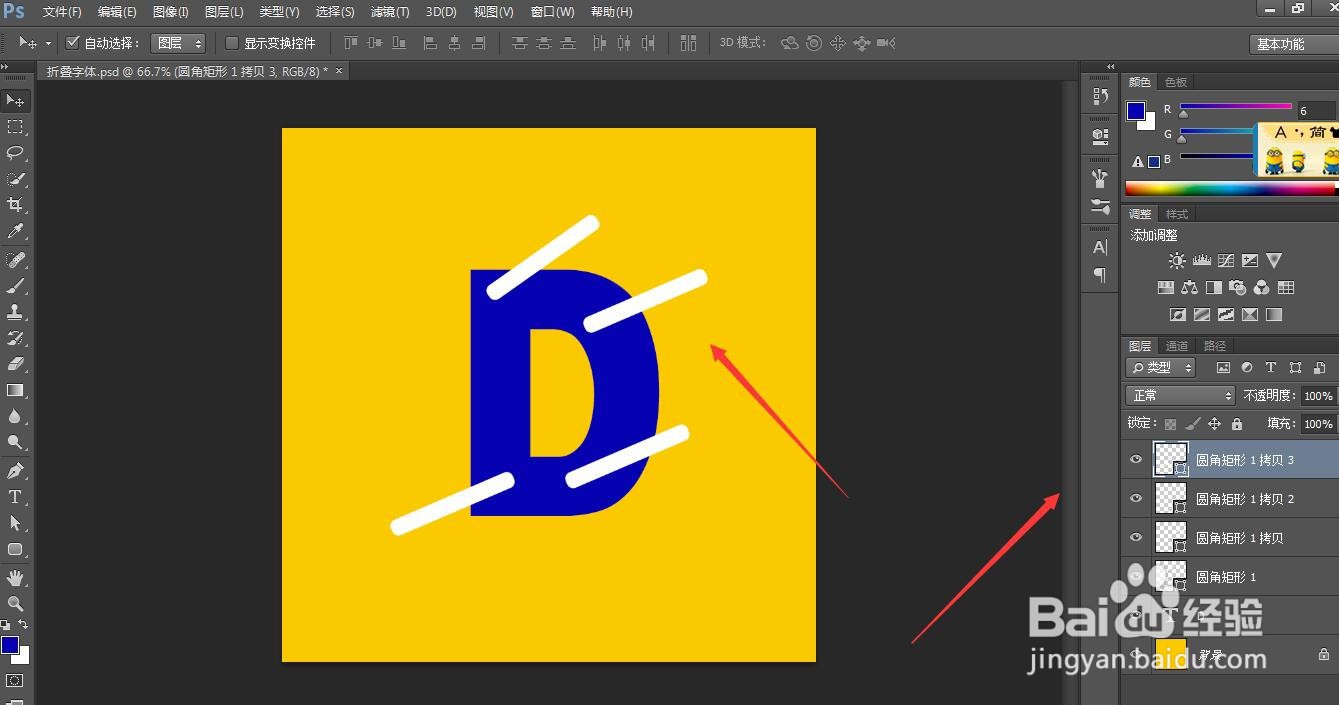
Task: Open the 基本功能 workspace dropdown
Action: click(x=1293, y=44)
